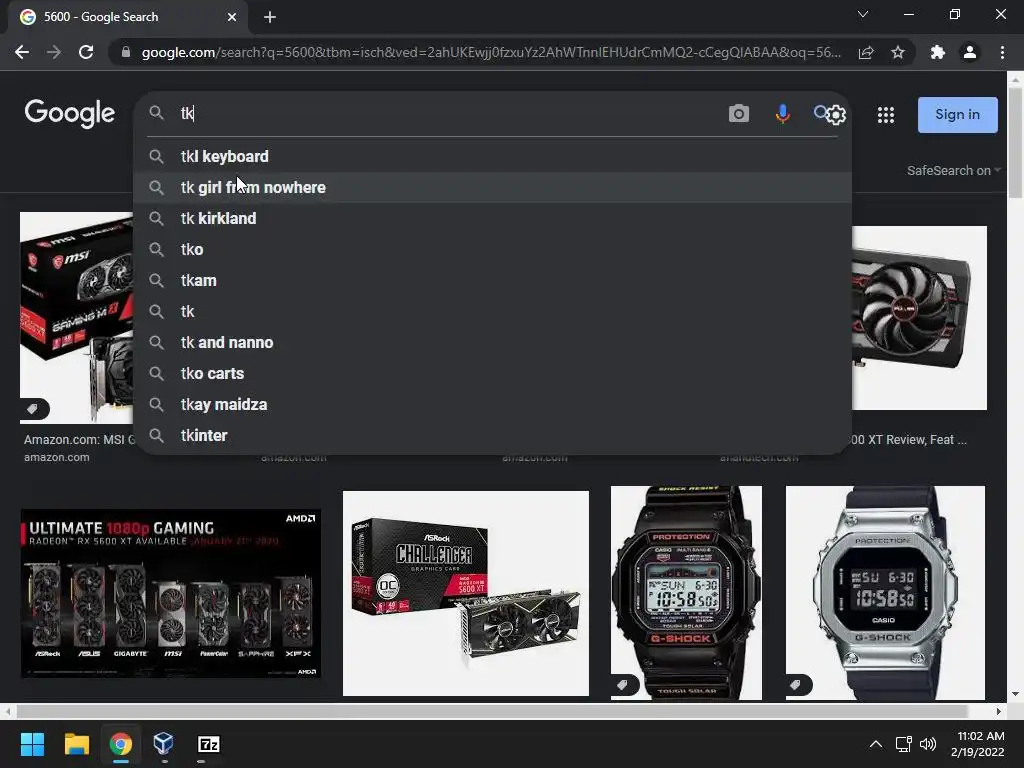The image size is (1024, 768).
Task: Select suggestion tk and nanno
Action: coord(492,343)
